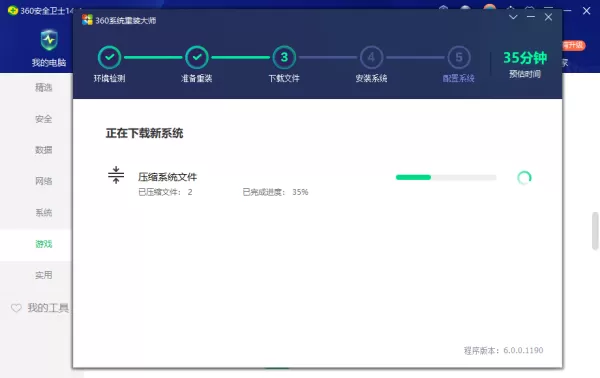Image resolution: width=600 pixels, height=378 pixels.
Task: Click the 压缩系统文件 label
Action: click(168, 177)
